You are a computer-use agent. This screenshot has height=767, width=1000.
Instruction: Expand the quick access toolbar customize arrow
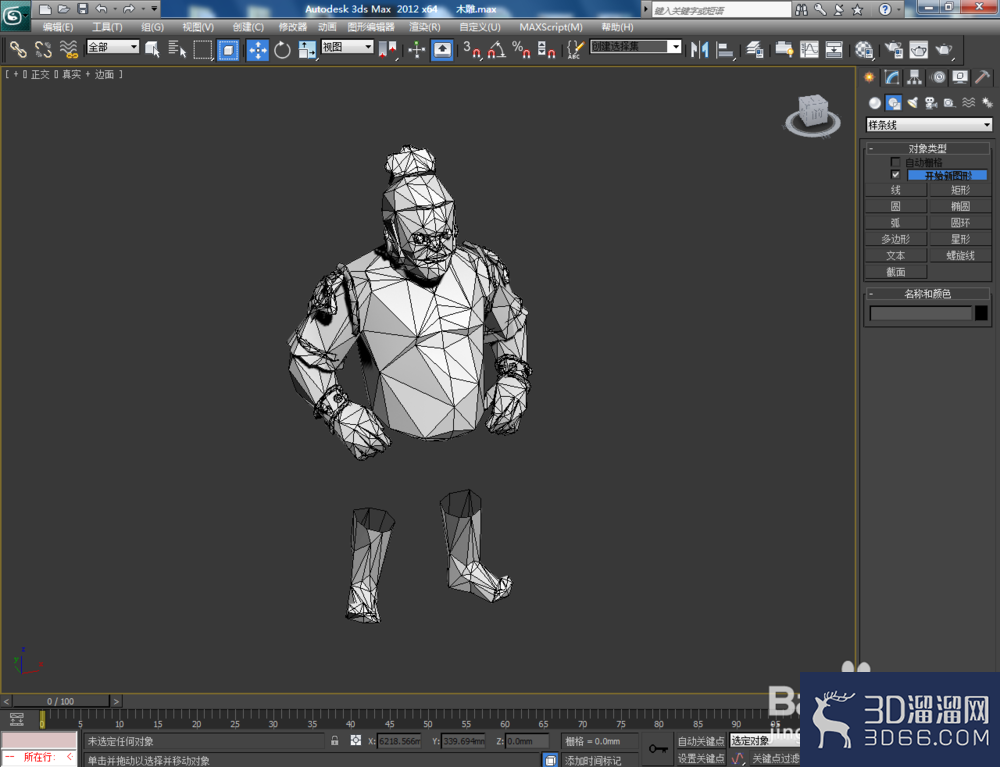coord(154,9)
